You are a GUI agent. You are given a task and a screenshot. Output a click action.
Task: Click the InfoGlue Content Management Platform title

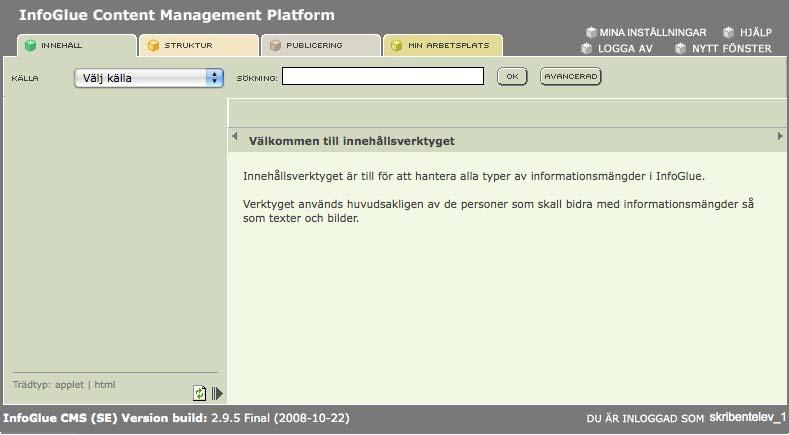pos(177,15)
